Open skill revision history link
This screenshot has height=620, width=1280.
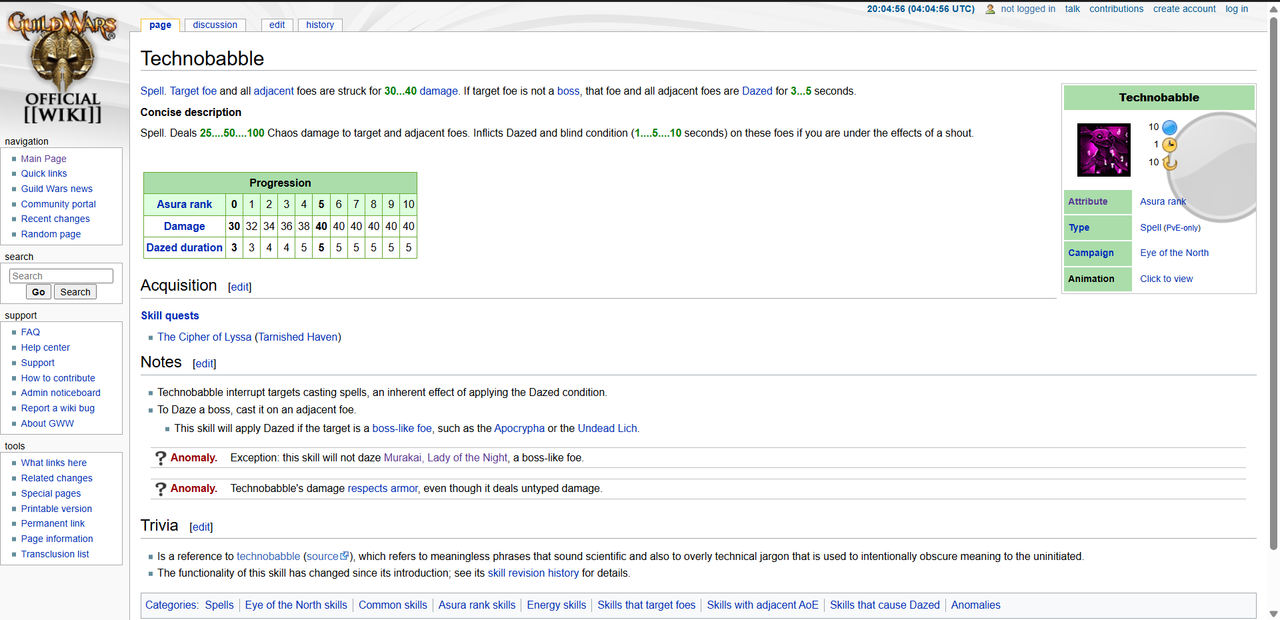click(533, 573)
